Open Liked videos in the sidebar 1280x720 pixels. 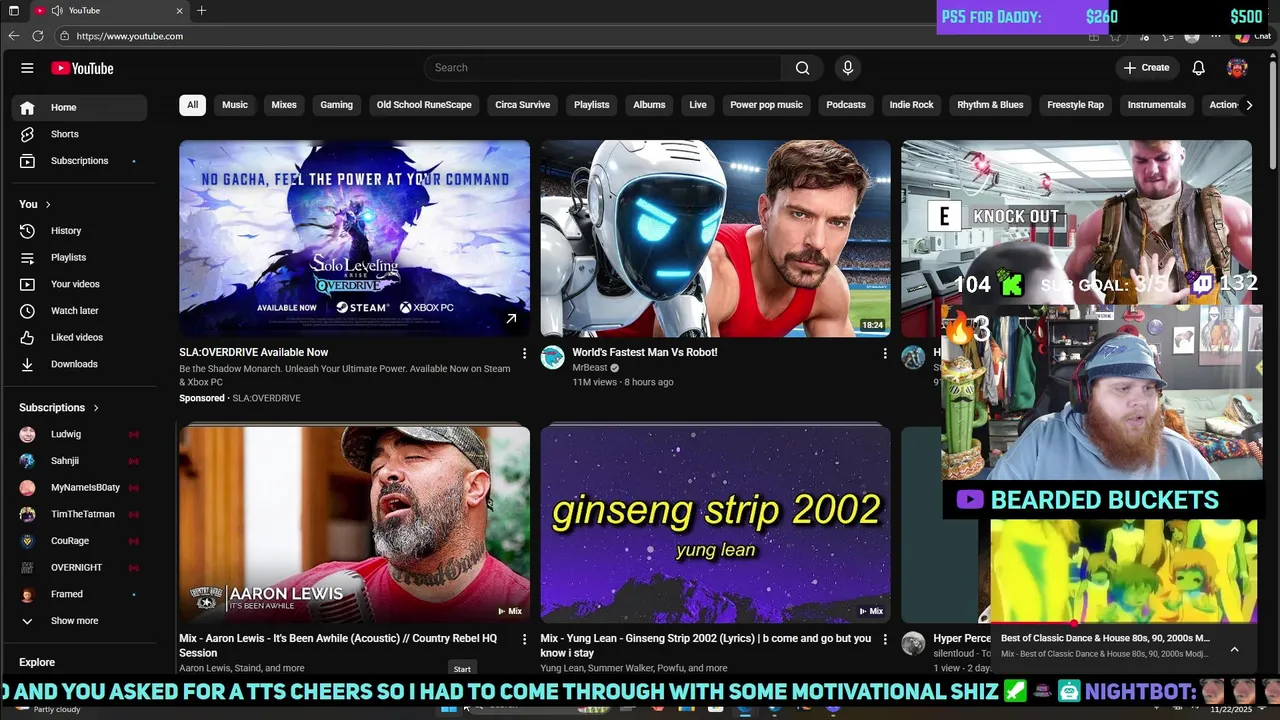(x=79, y=337)
